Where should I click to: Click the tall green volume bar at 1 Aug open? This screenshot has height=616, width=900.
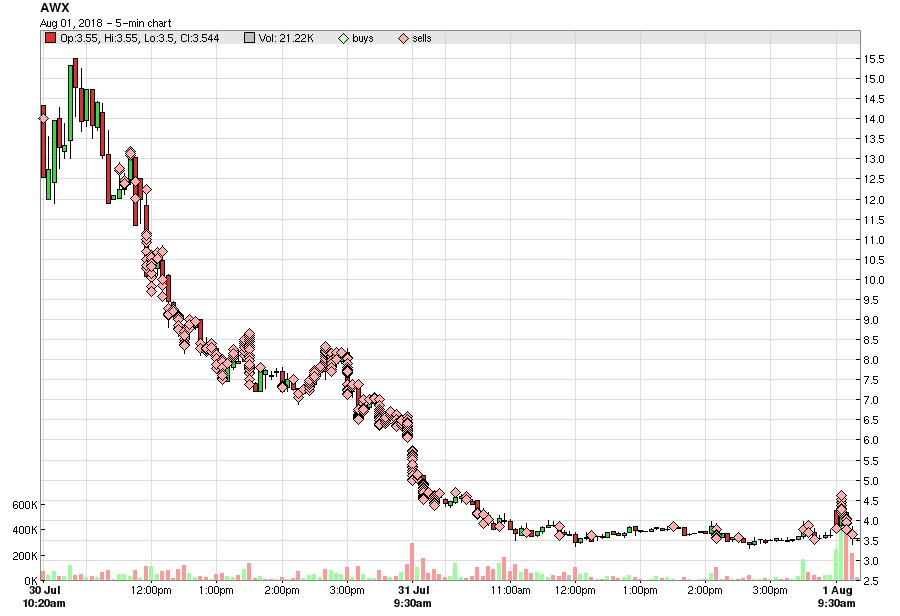point(841,553)
